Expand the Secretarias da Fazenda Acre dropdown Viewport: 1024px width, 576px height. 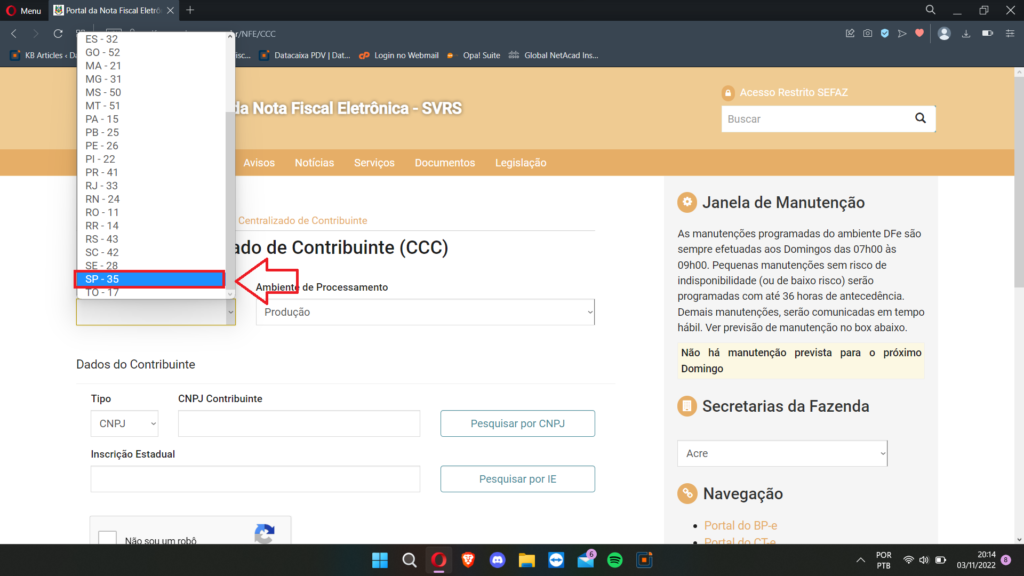pos(782,453)
